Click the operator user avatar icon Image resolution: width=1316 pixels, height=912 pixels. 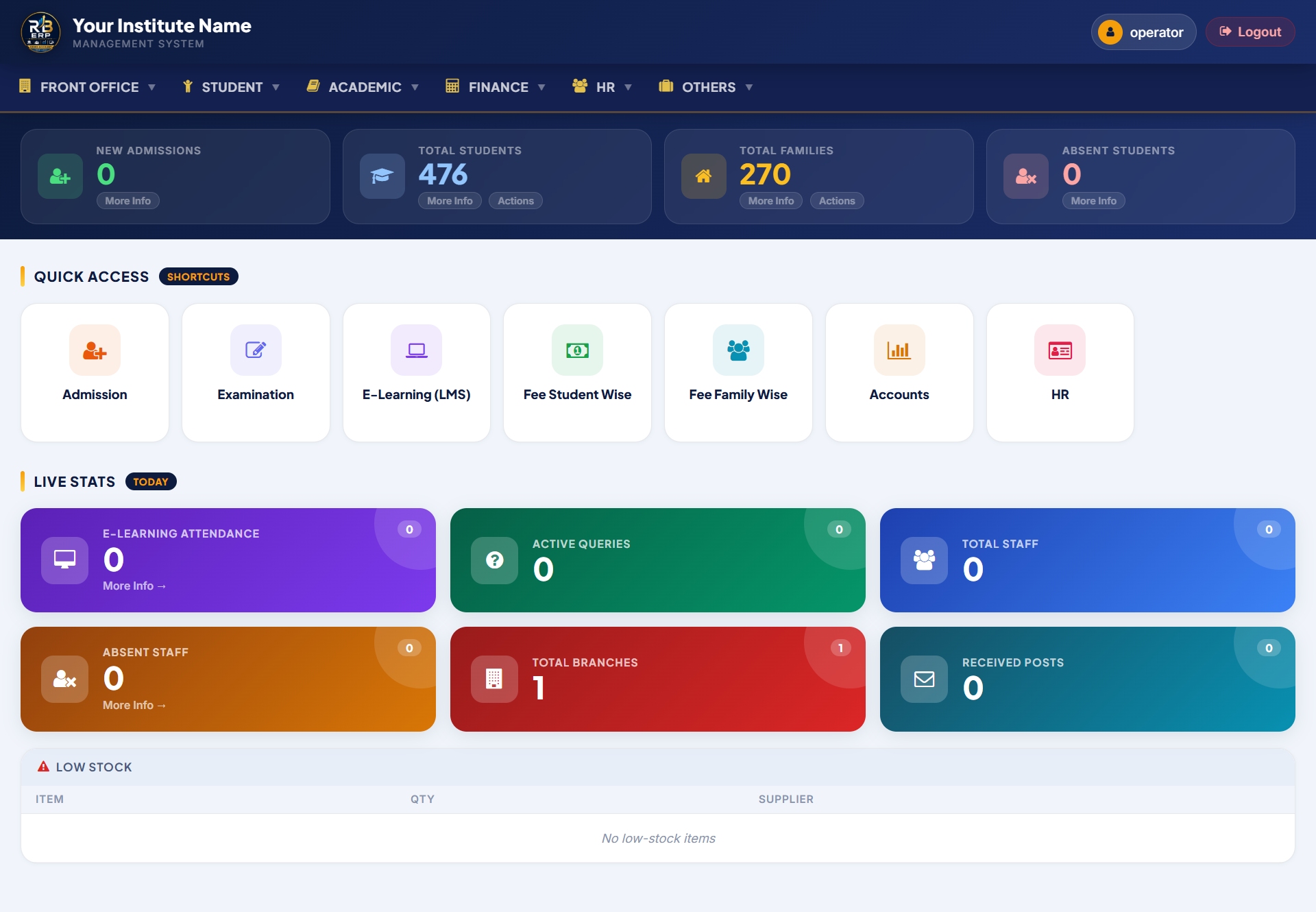coord(1110,32)
